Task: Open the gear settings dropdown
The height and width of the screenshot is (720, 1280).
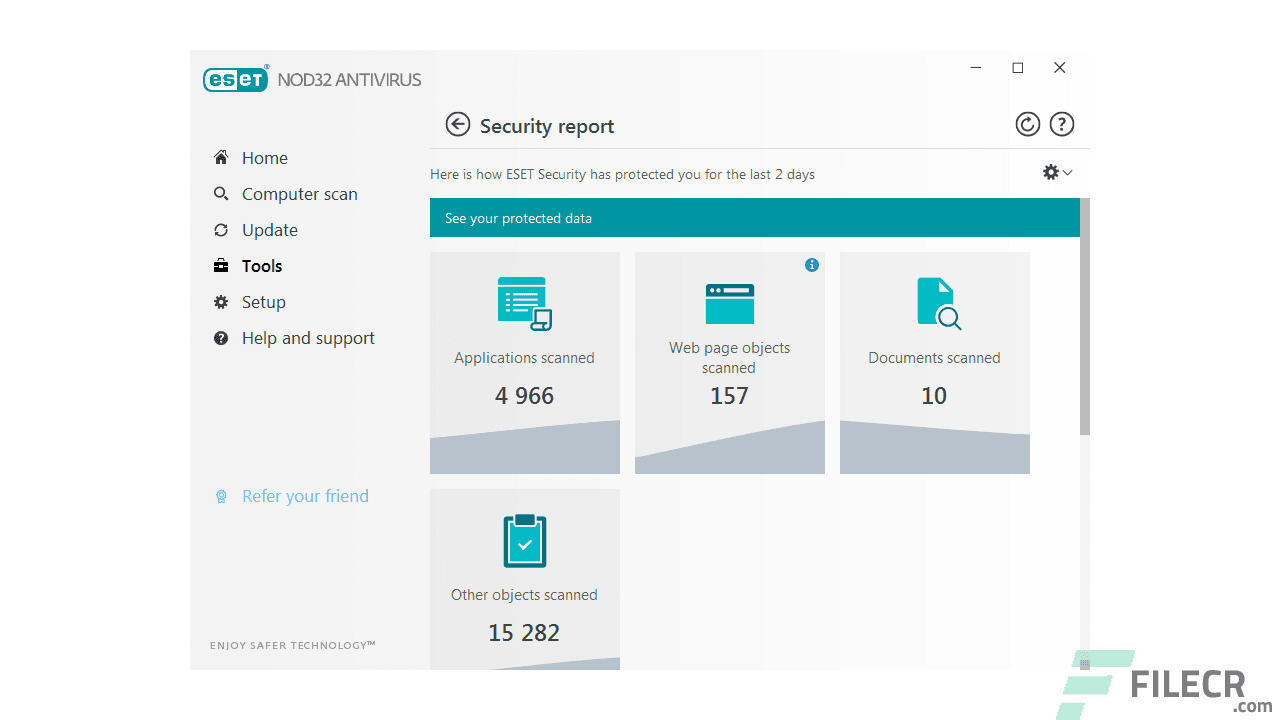Action: click(1056, 172)
